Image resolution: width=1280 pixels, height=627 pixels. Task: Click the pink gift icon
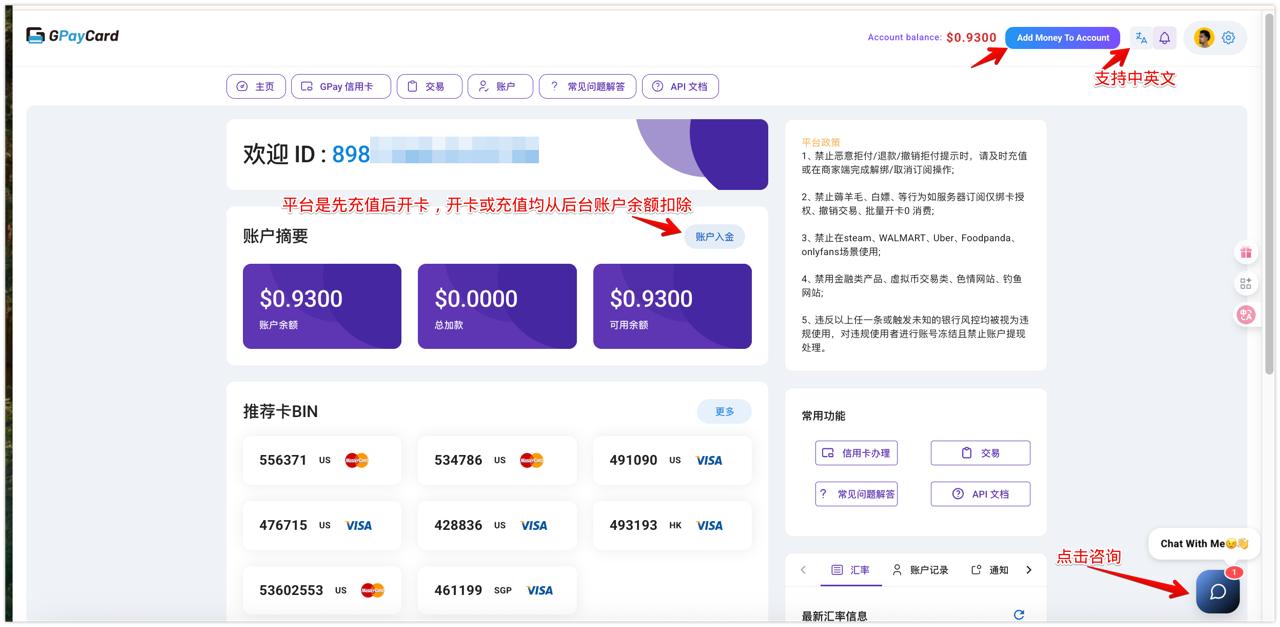[1245, 253]
